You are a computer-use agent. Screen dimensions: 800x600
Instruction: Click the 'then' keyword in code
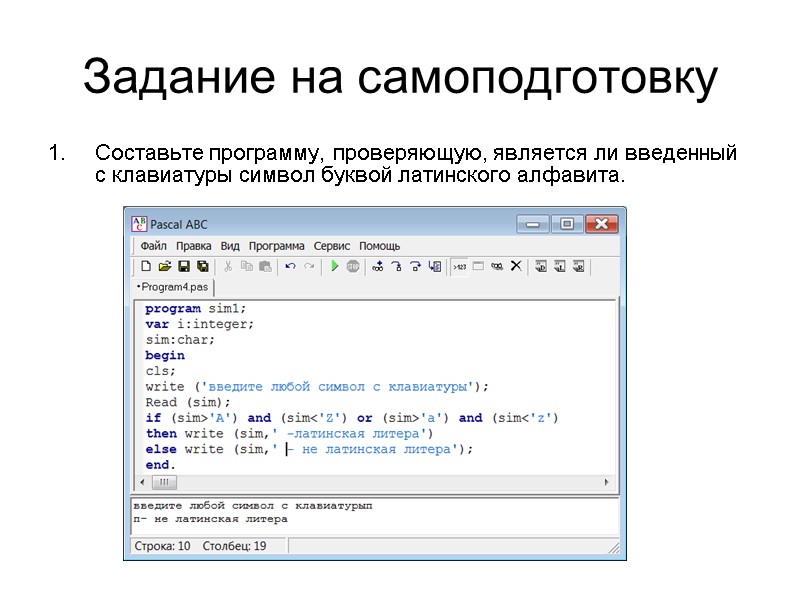point(161,434)
